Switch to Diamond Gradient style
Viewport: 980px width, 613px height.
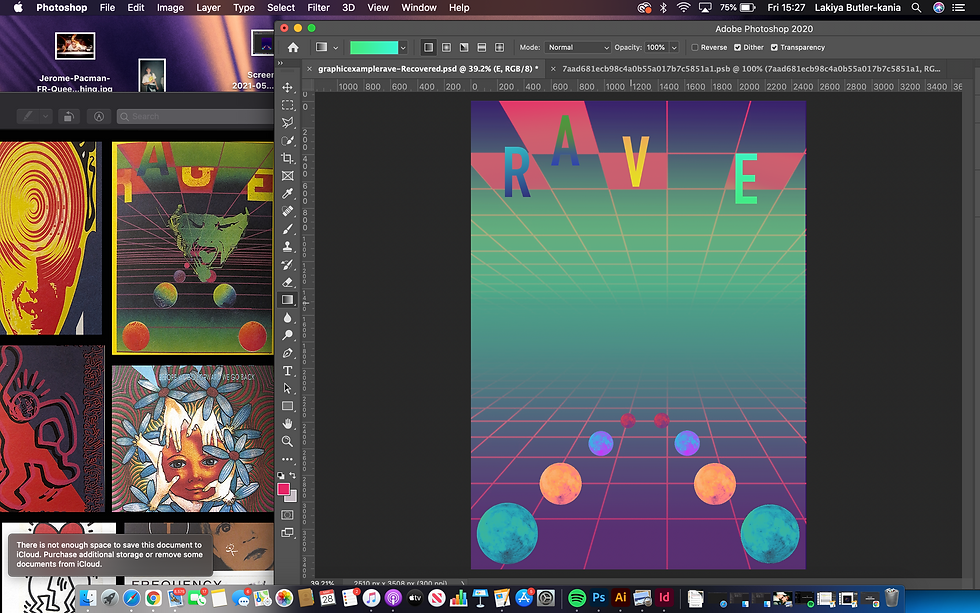tap(499, 47)
